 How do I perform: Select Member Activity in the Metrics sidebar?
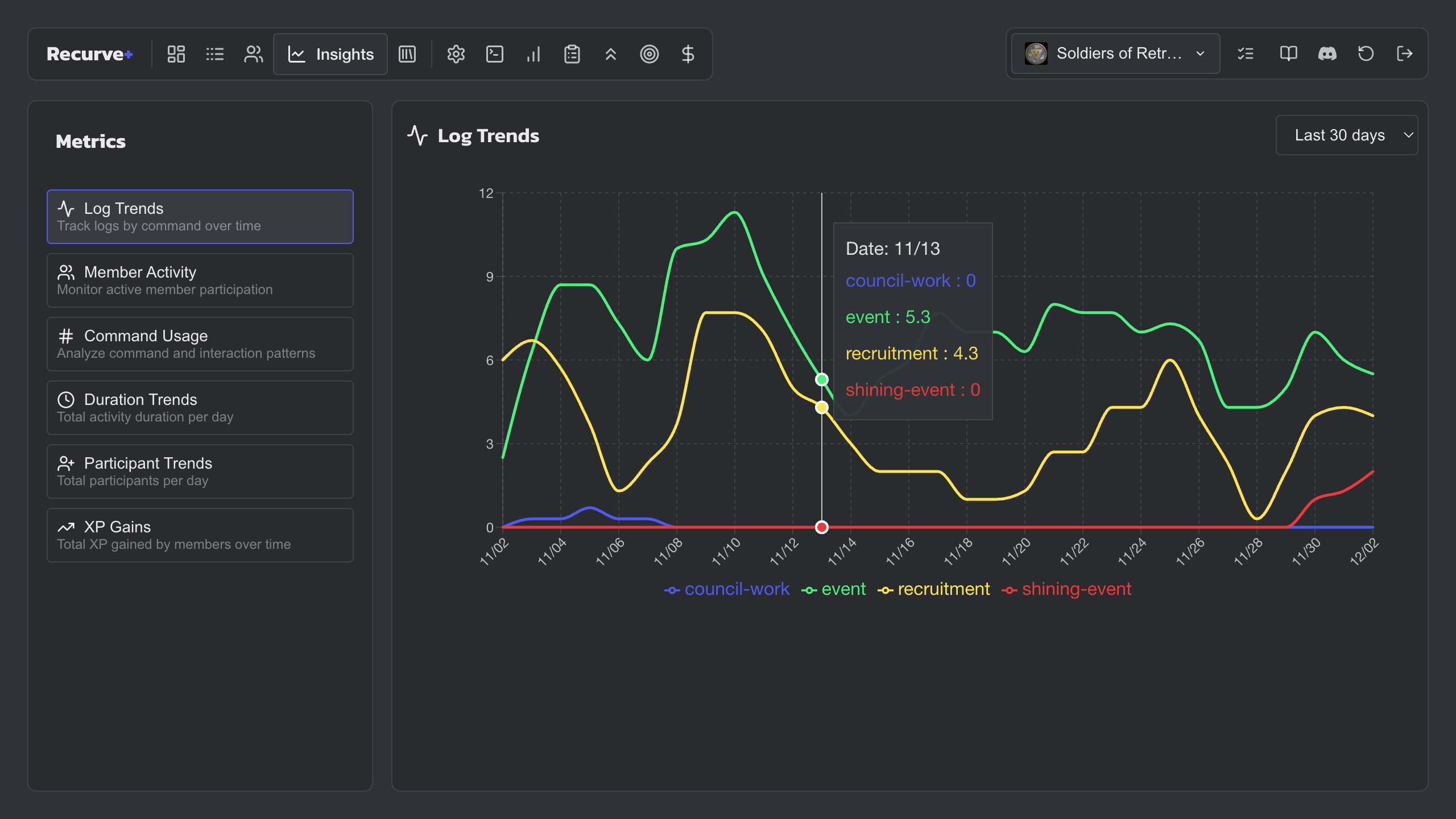point(200,280)
